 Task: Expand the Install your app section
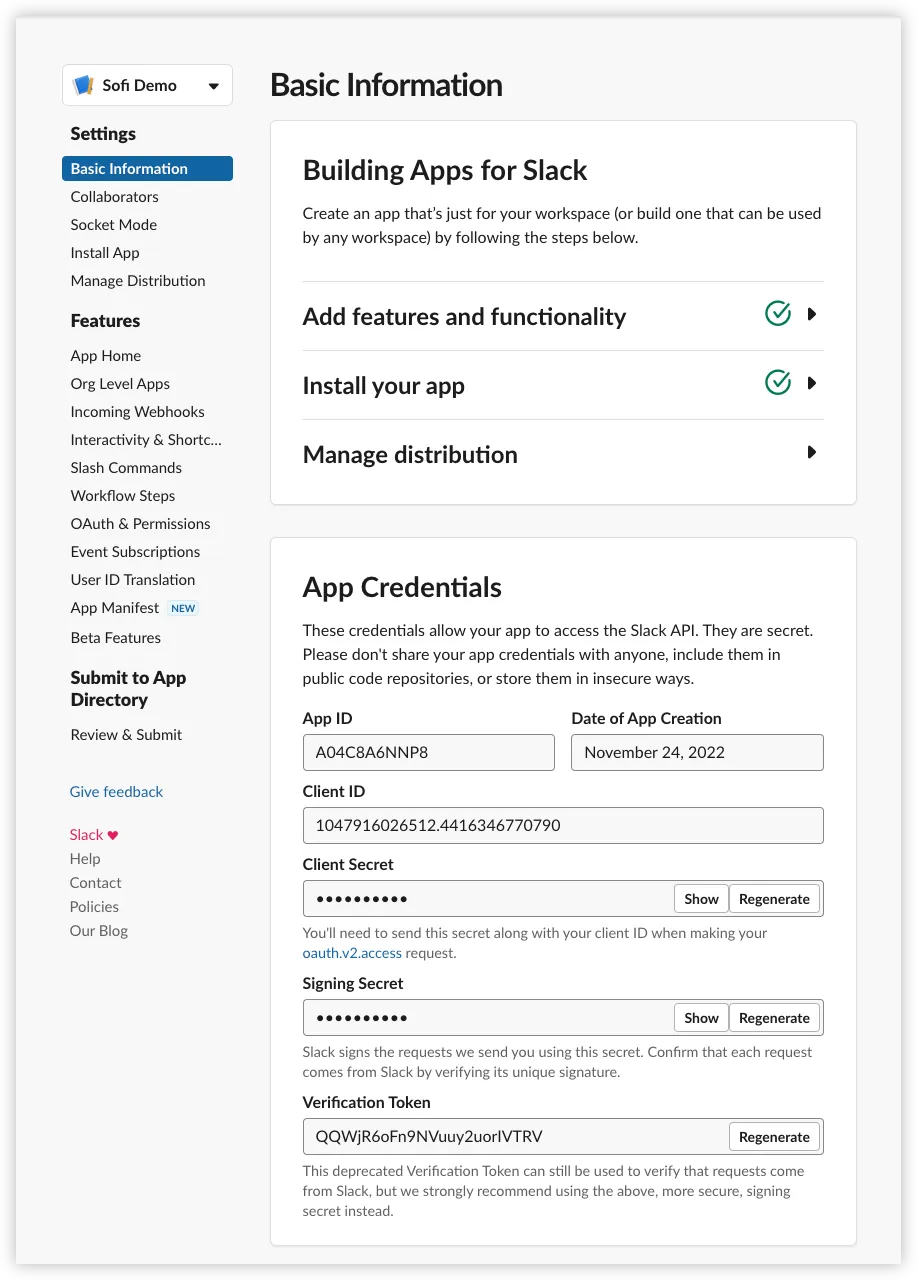812,383
